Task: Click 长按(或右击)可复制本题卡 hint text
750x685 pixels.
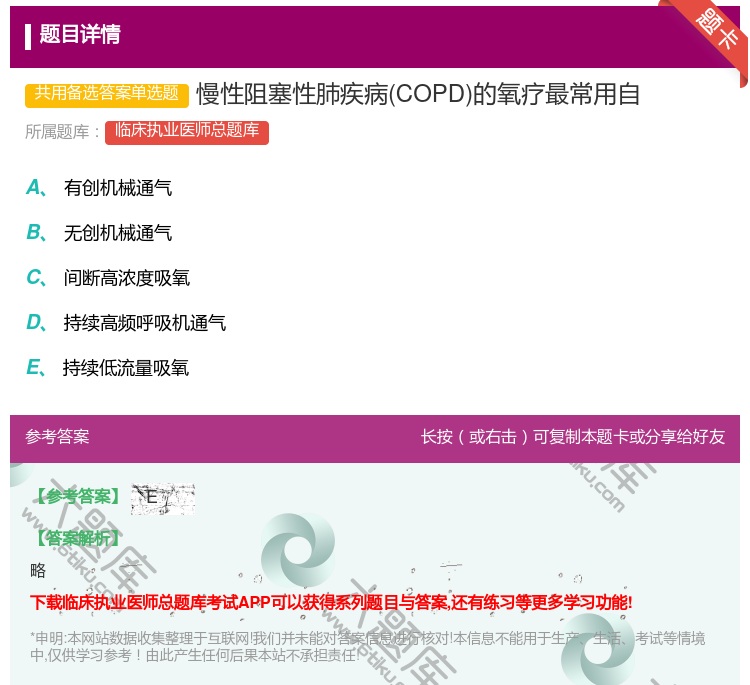Action: (573, 437)
